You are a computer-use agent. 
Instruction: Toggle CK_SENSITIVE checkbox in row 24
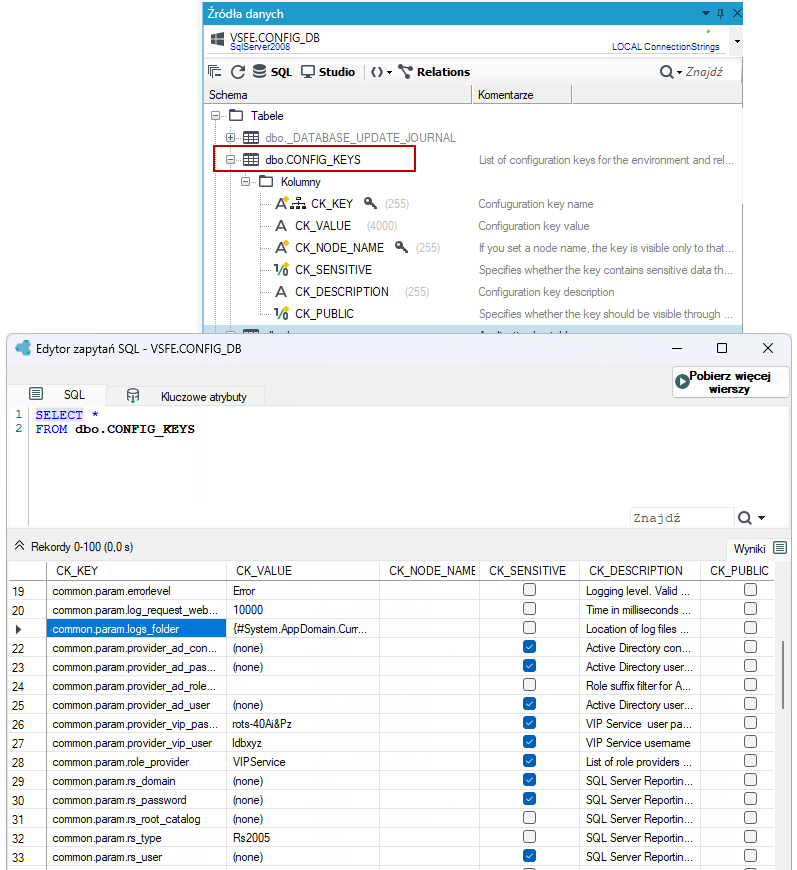click(x=529, y=685)
